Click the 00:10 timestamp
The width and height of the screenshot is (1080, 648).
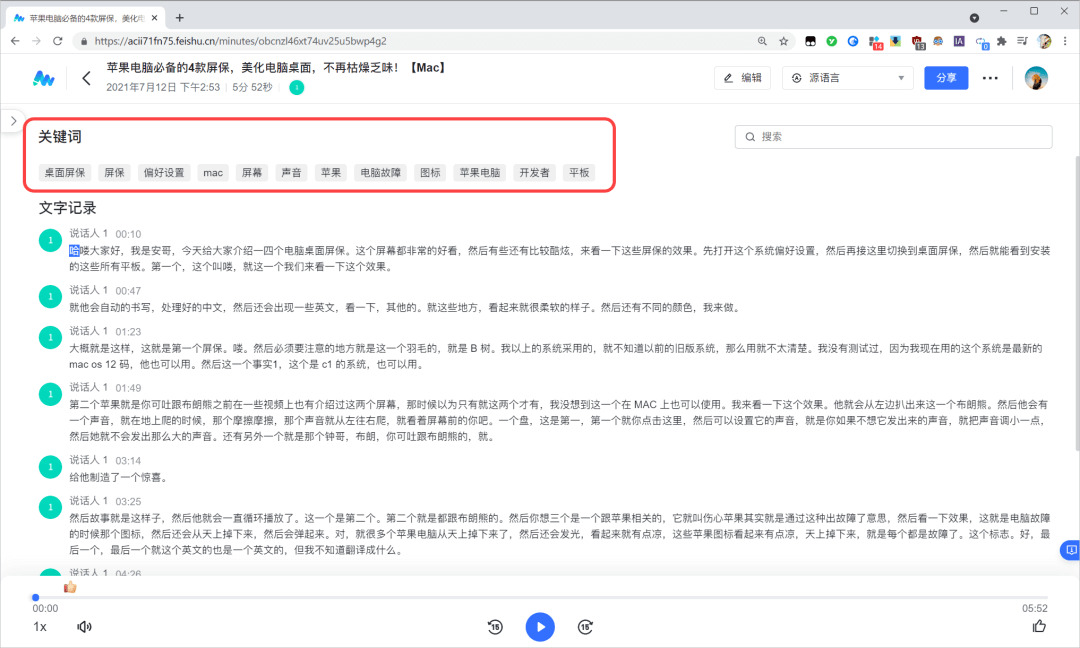(128, 234)
